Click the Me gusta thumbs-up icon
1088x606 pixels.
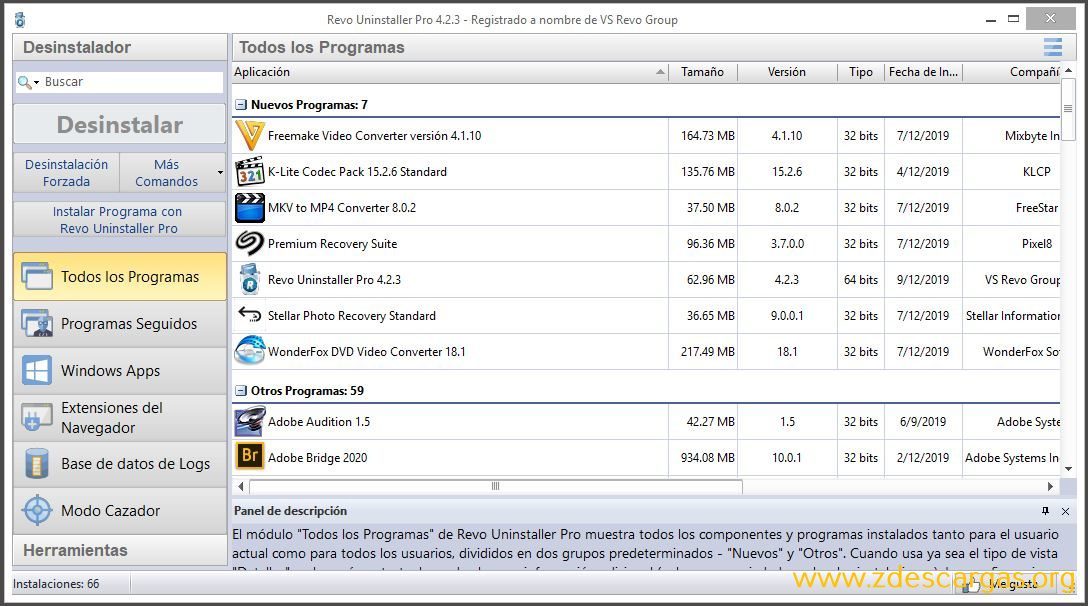tap(971, 584)
